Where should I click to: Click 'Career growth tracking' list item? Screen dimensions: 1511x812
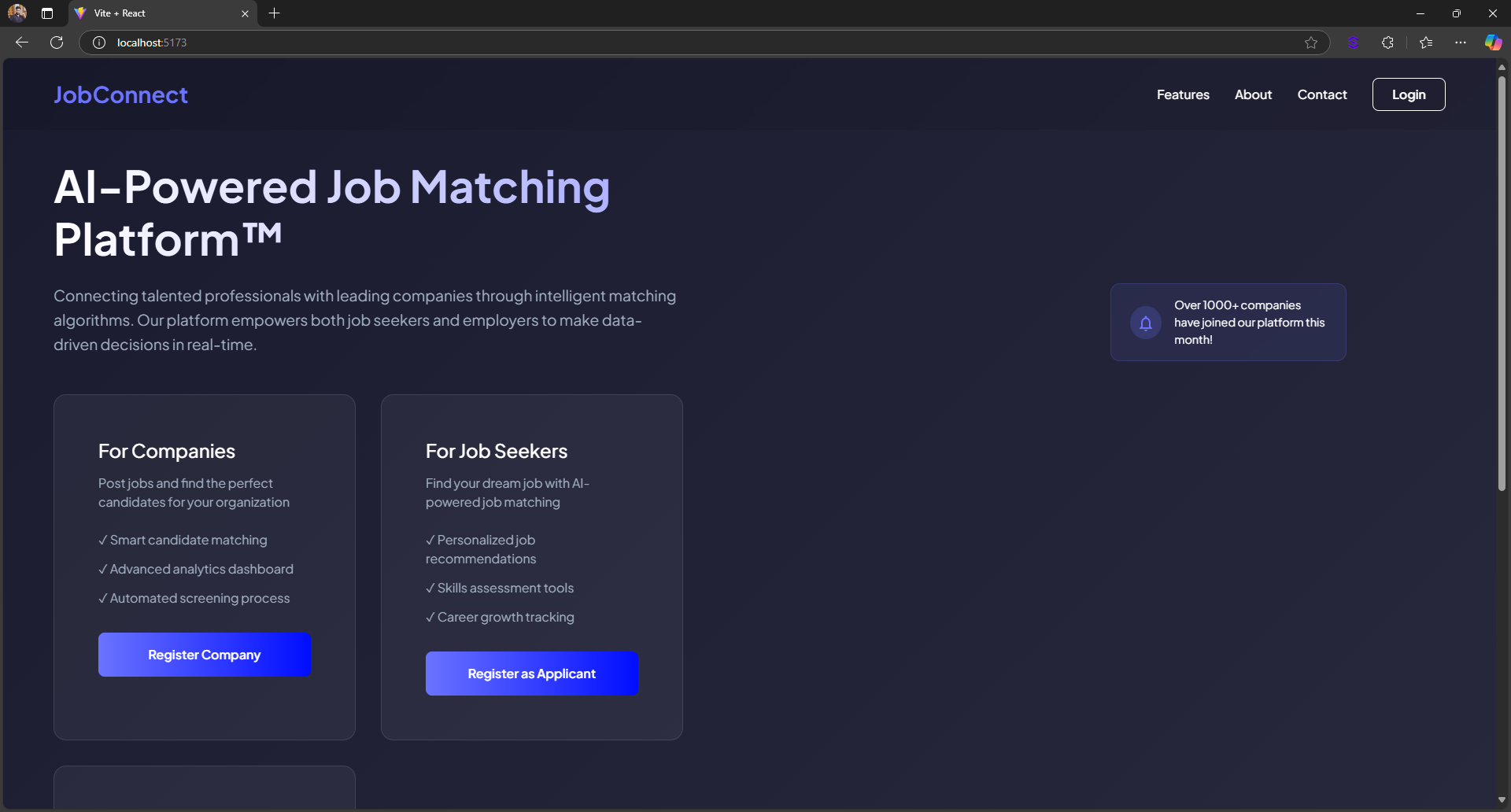pyautogui.click(x=500, y=617)
